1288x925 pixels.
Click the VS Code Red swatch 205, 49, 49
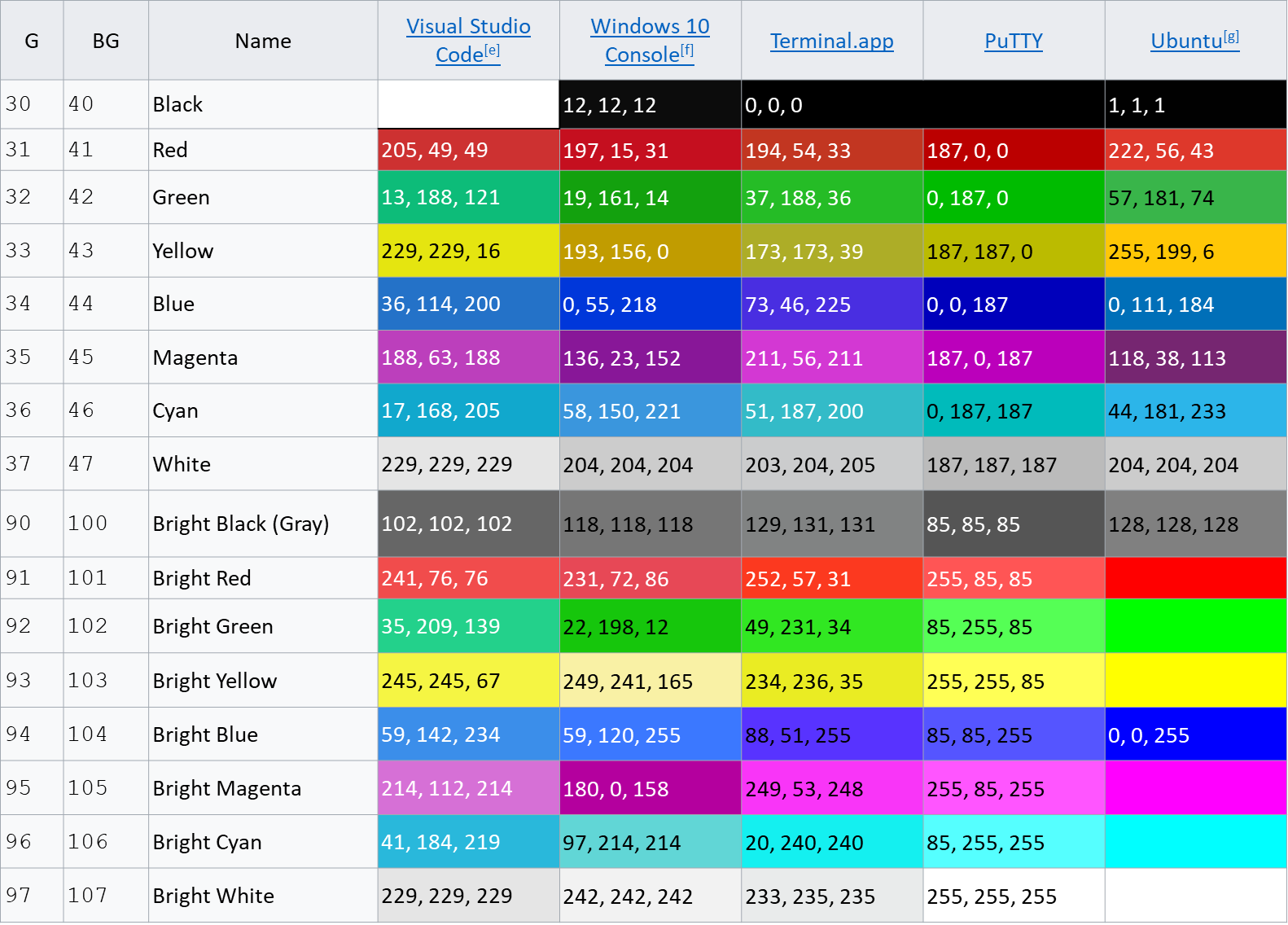pyautogui.click(x=468, y=150)
